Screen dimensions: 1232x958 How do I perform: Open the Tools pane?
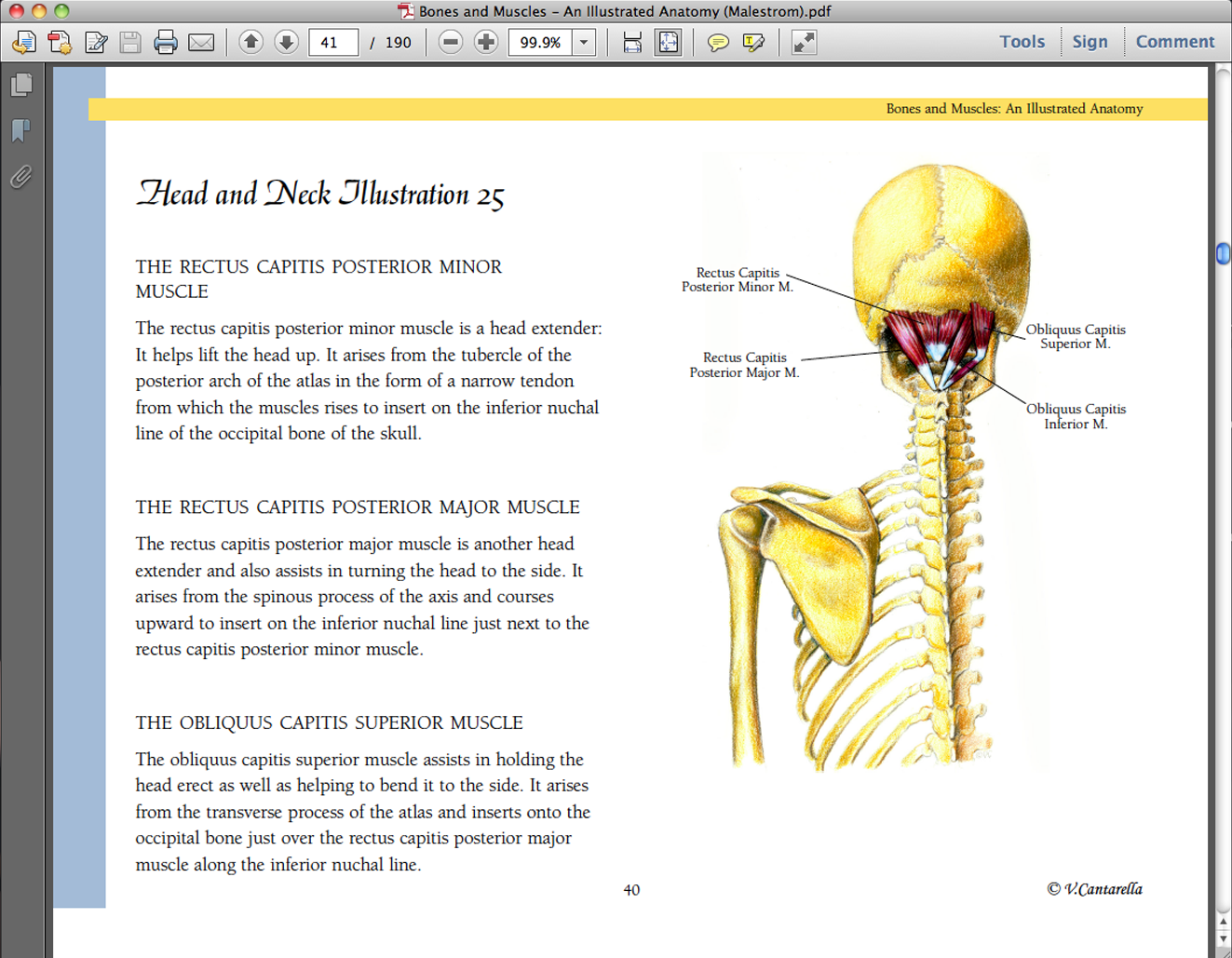tap(1022, 42)
